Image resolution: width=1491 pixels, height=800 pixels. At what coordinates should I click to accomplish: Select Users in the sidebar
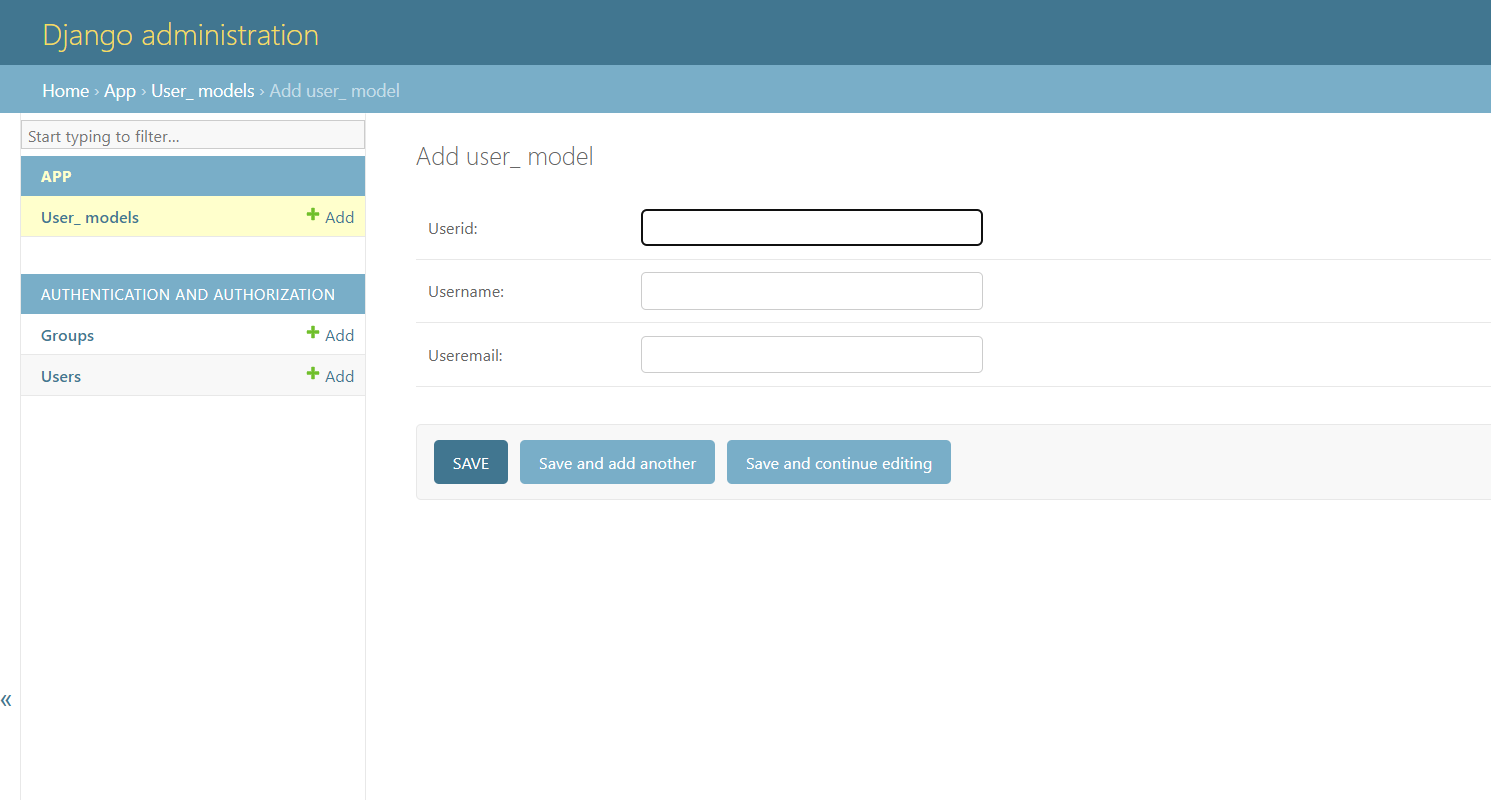pyautogui.click(x=61, y=376)
